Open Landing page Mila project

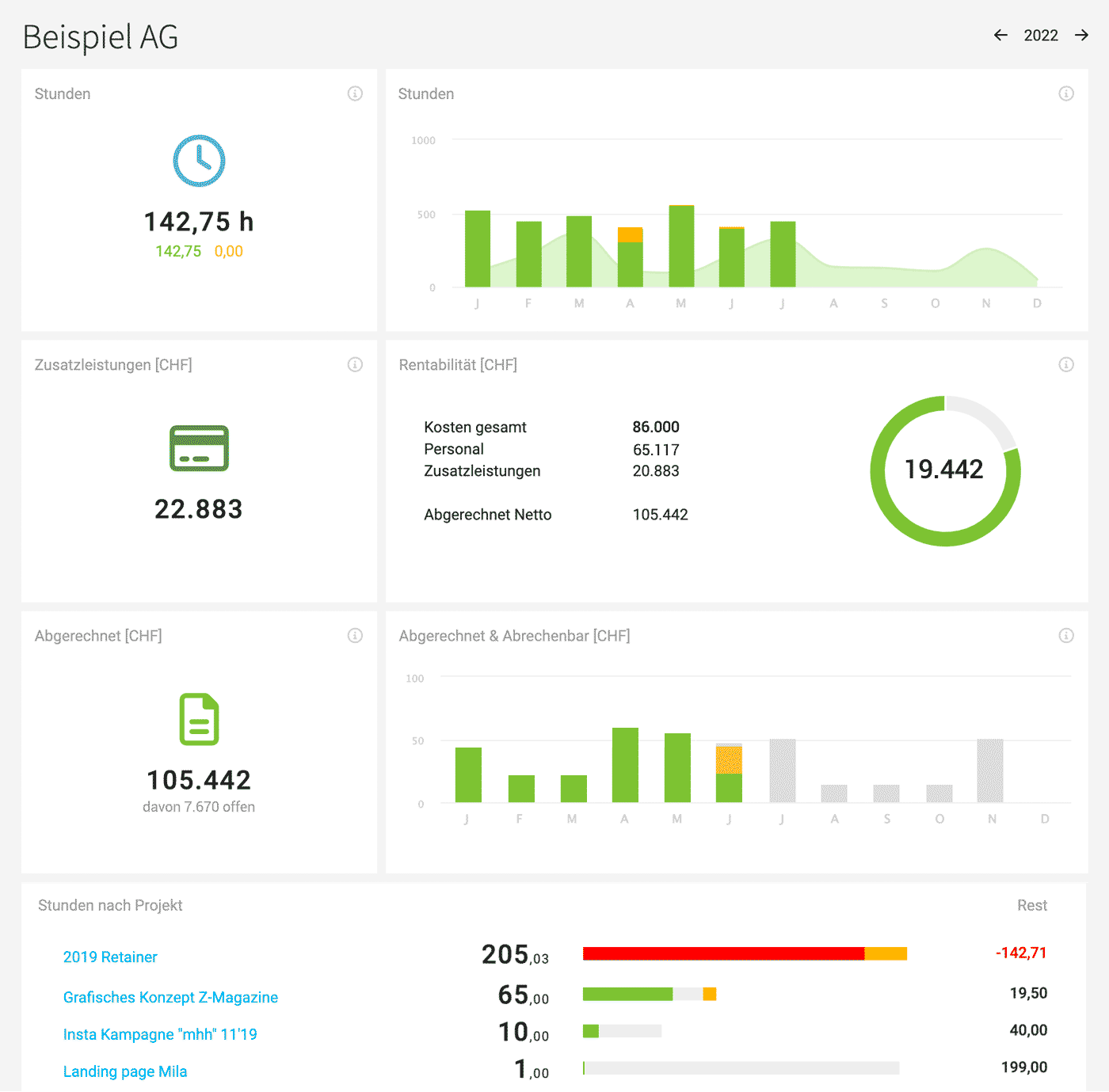tap(125, 1071)
